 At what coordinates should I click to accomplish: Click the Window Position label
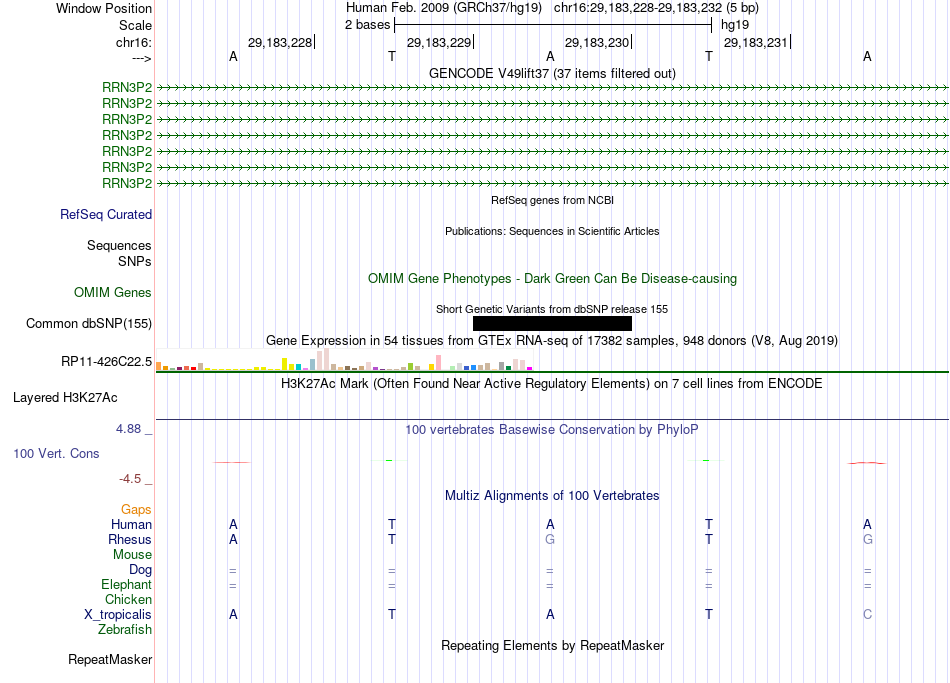tap(104, 8)
